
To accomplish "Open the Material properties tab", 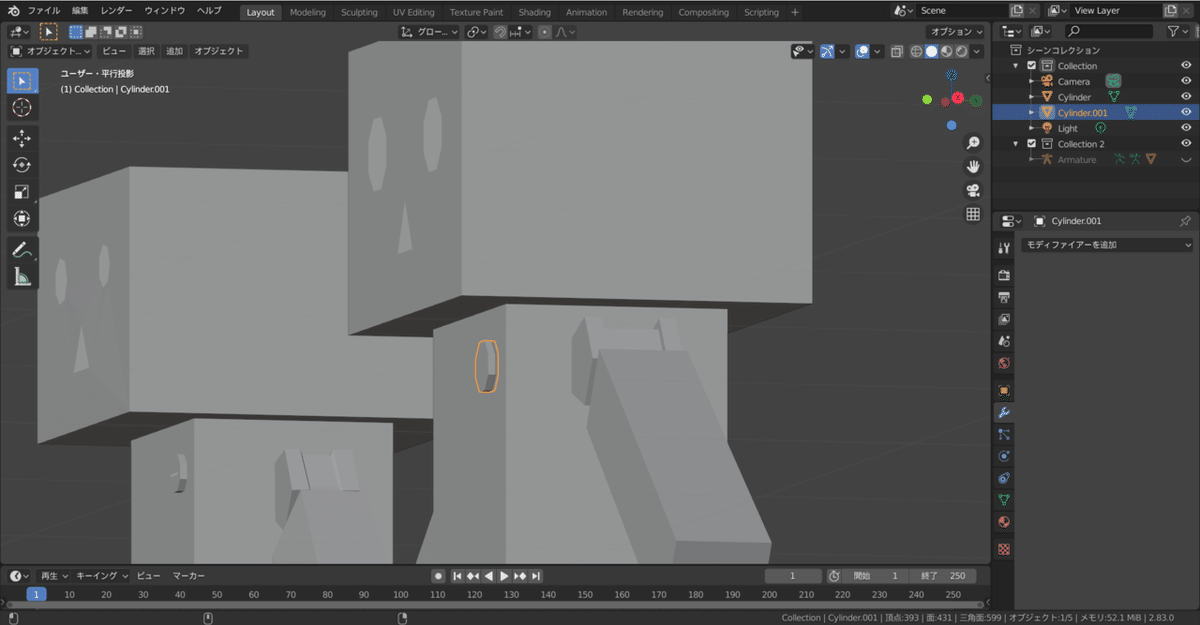I will coord(1004,522).
